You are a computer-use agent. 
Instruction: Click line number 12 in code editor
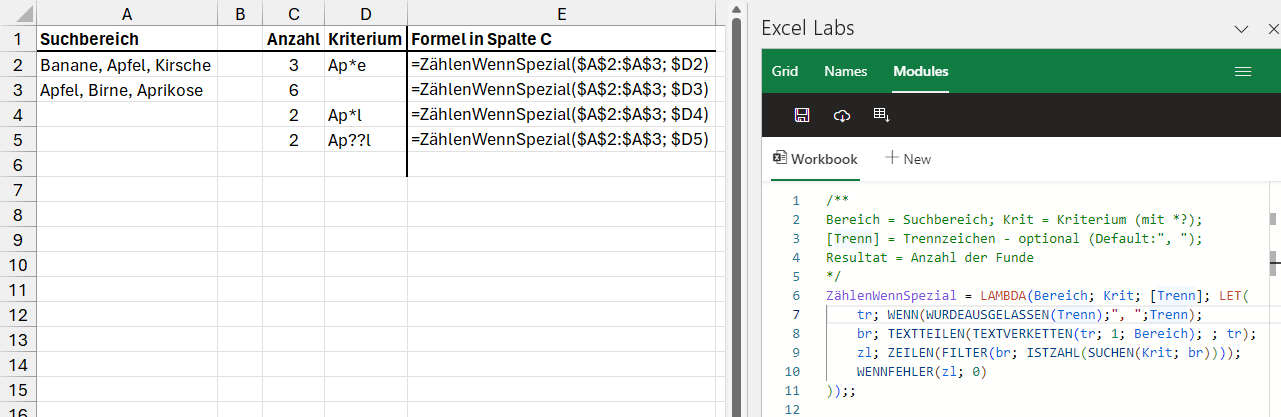795,410
